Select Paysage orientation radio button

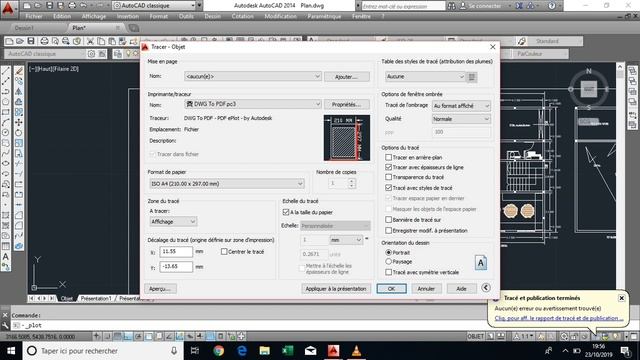point(389,262)
